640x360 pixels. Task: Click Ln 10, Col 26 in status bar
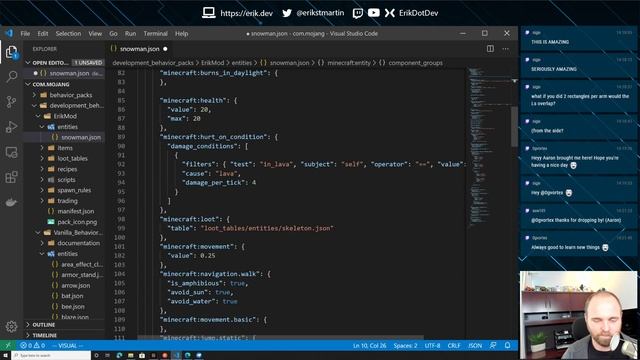(x=369, y=345)
